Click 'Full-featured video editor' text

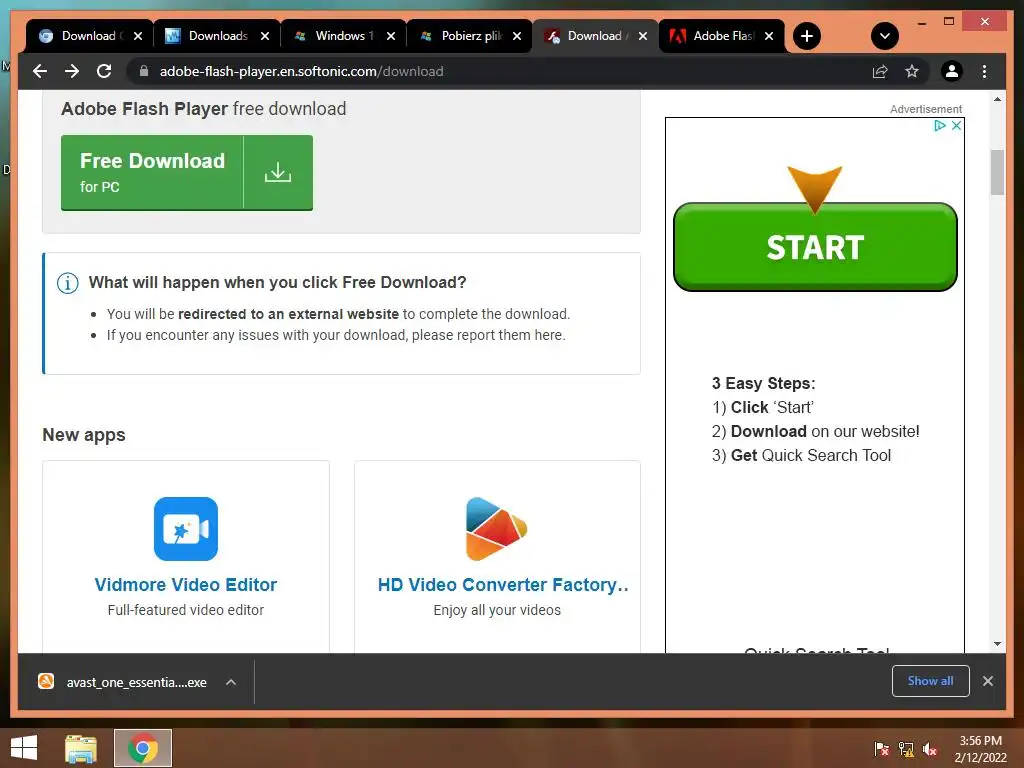coord(185,610)
